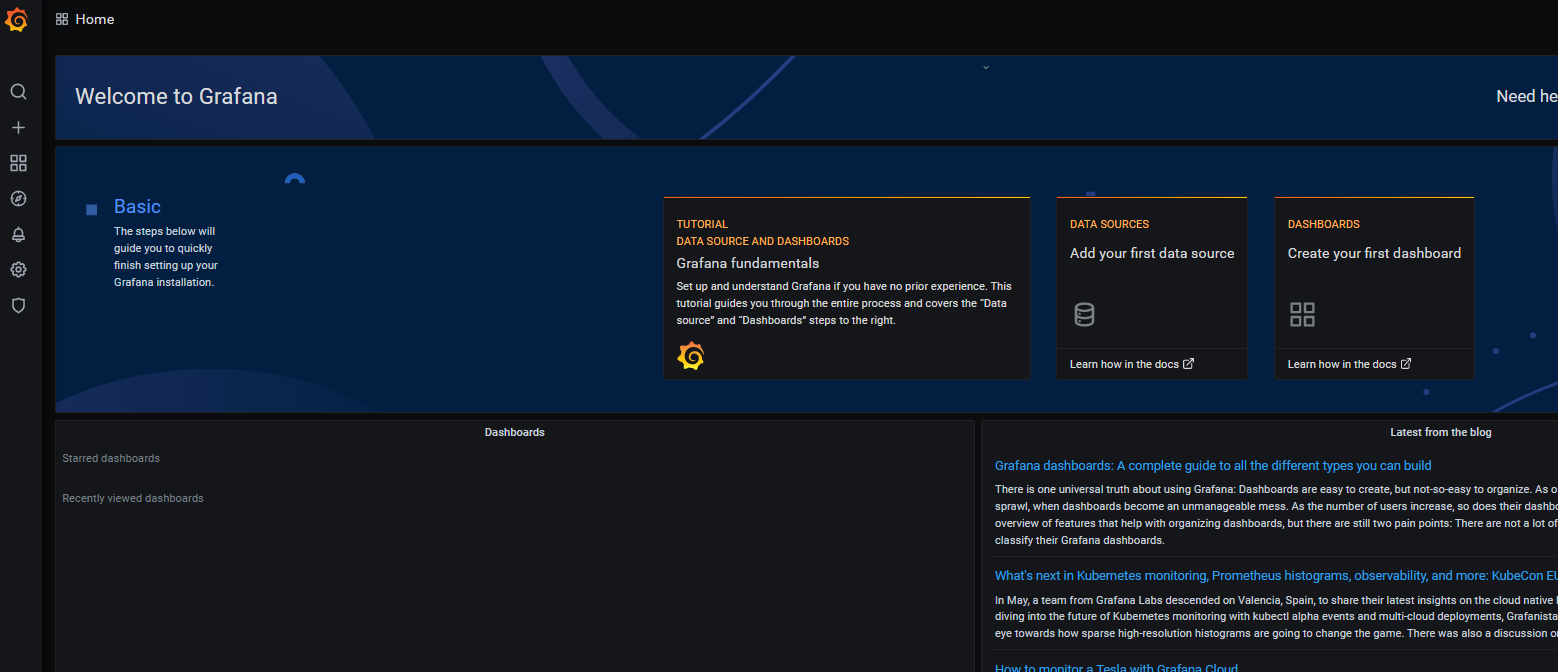Click the Recently viewed dashboards heading

[133, 498]
